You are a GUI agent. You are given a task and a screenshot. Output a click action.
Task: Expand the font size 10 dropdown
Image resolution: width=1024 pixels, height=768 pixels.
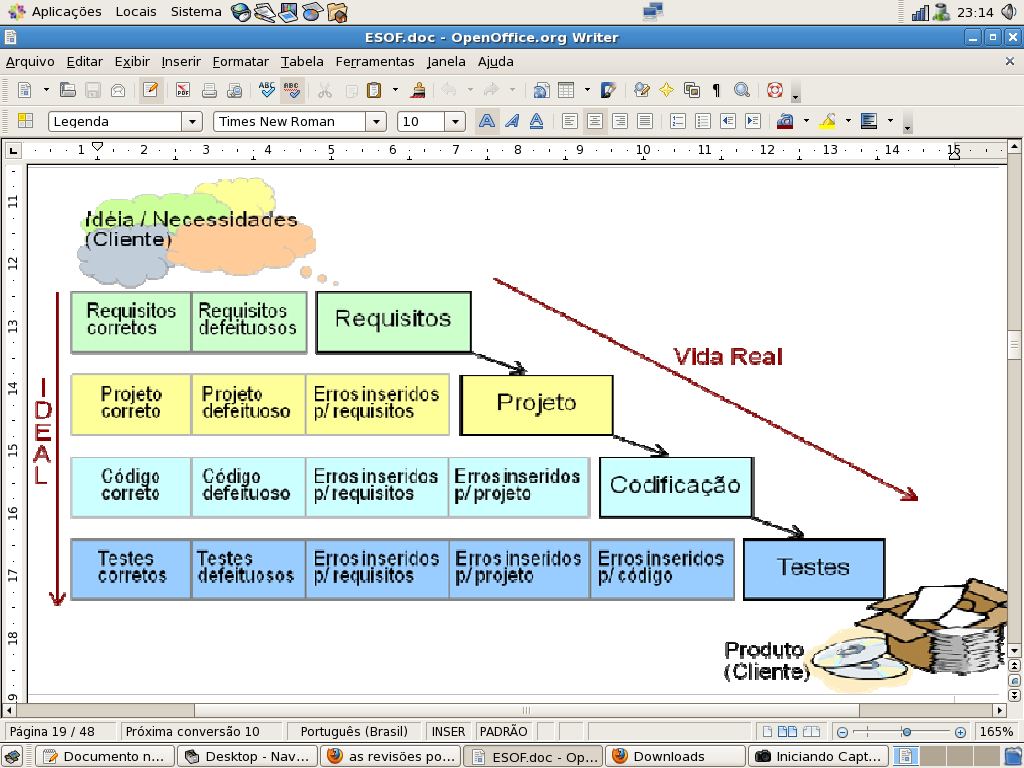click(455, 122)
